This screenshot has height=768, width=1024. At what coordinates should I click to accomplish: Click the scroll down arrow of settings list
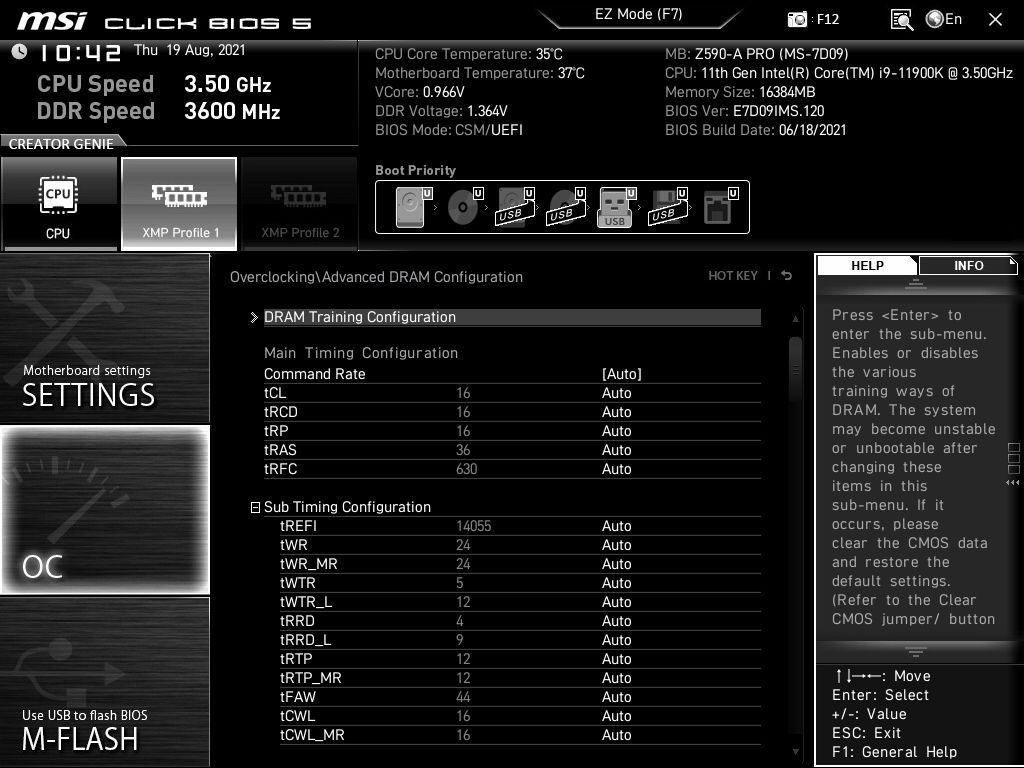795,752
